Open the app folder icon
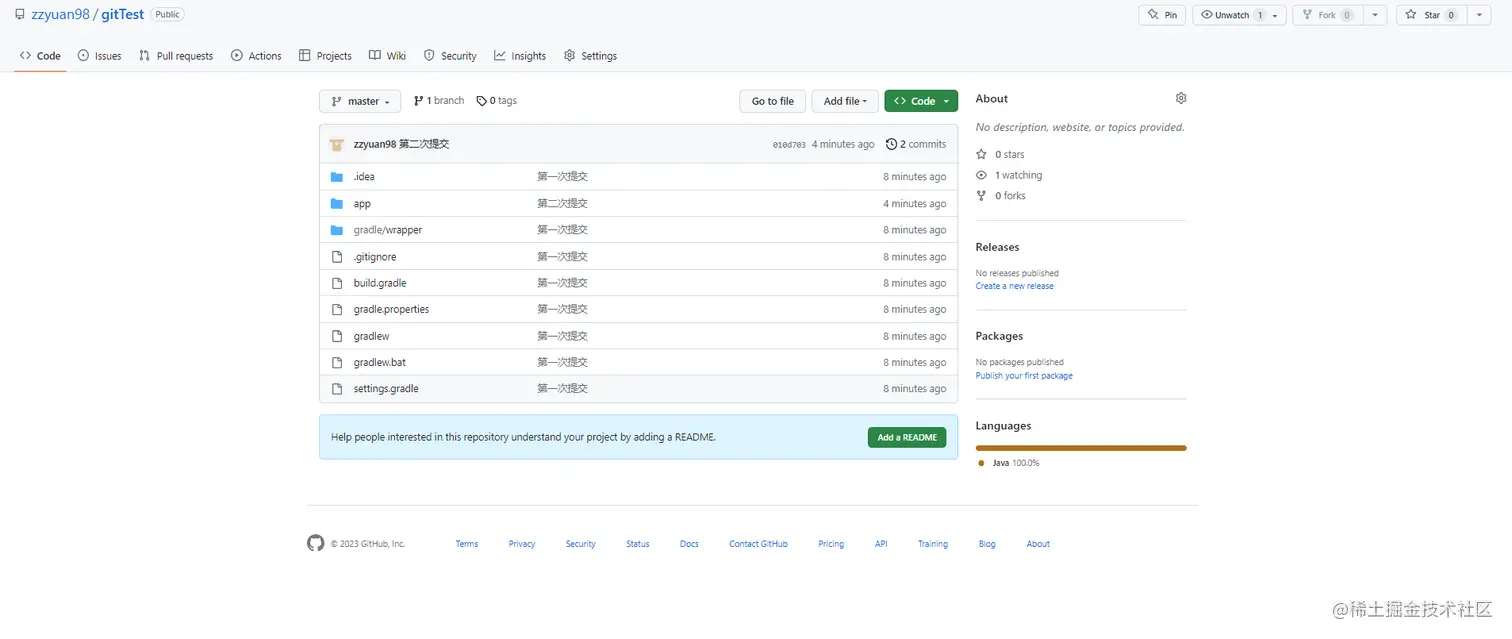 pos(337,204)
